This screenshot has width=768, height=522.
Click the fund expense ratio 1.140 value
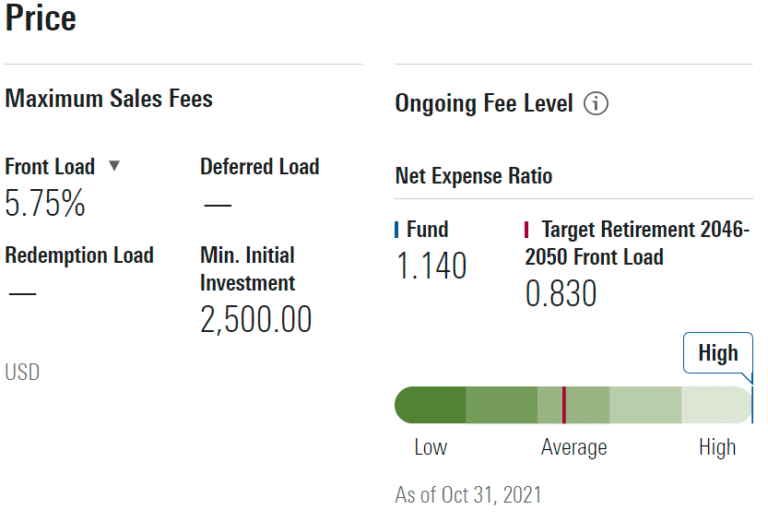(x=431, y=267)
